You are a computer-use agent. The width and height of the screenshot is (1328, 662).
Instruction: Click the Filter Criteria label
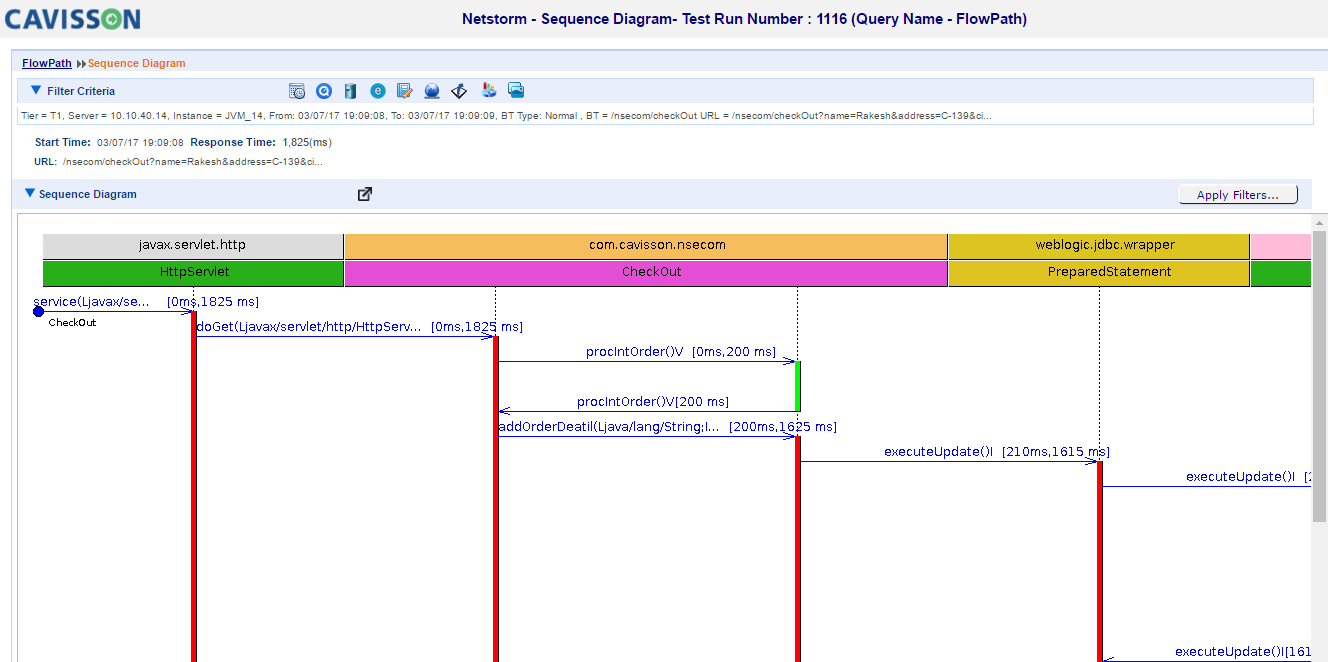[81, 91]
